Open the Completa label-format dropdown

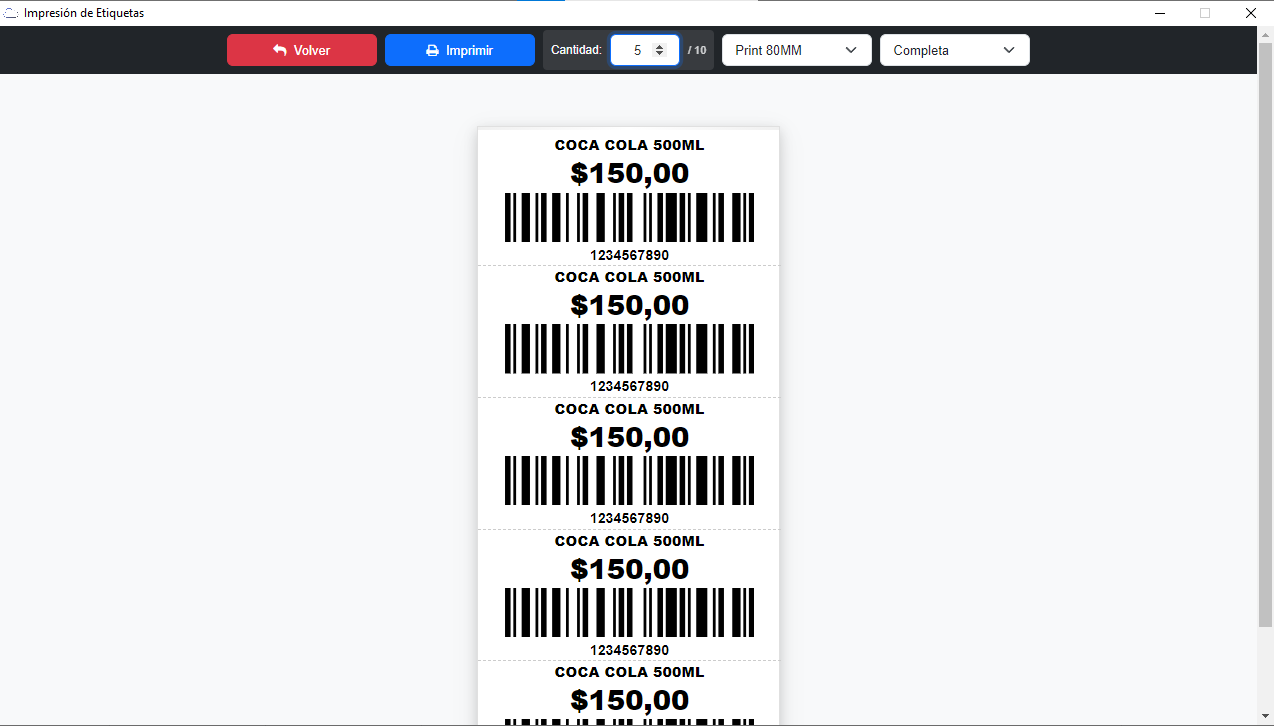coord(954,49)
